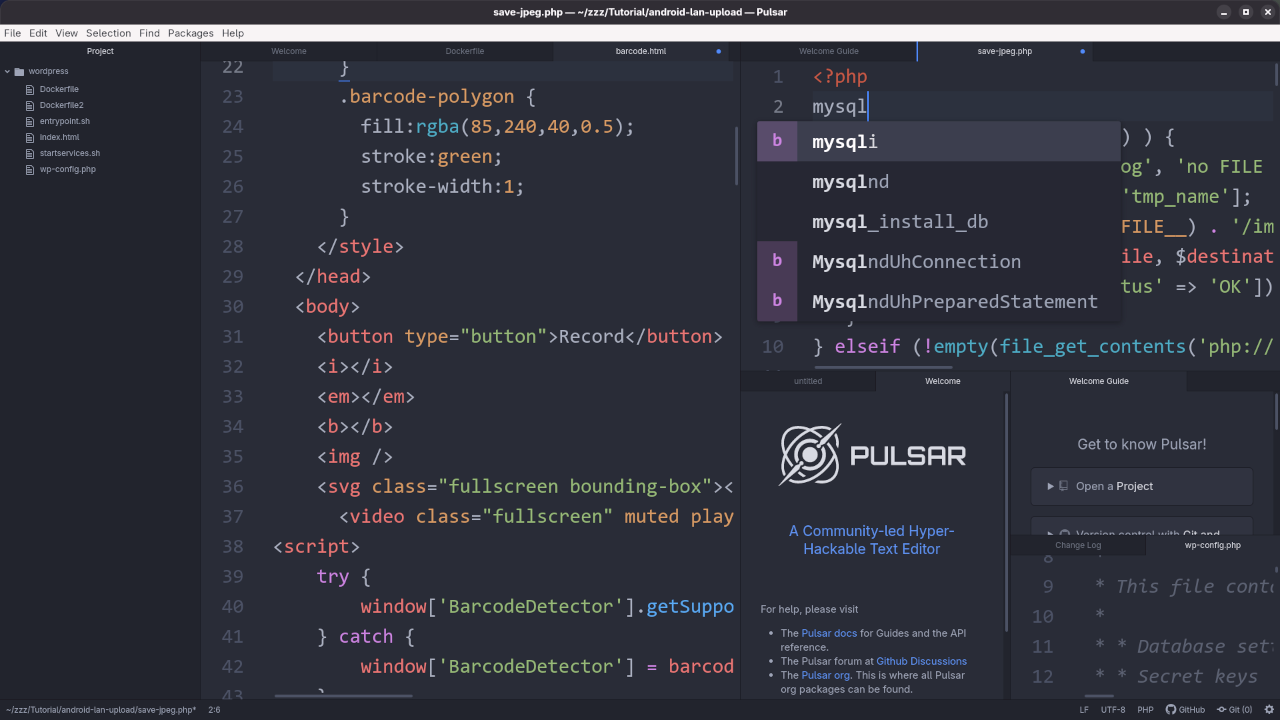Click barcode.html tab modified dot
The image size is (1280, 720).
(x=718, y=51)
